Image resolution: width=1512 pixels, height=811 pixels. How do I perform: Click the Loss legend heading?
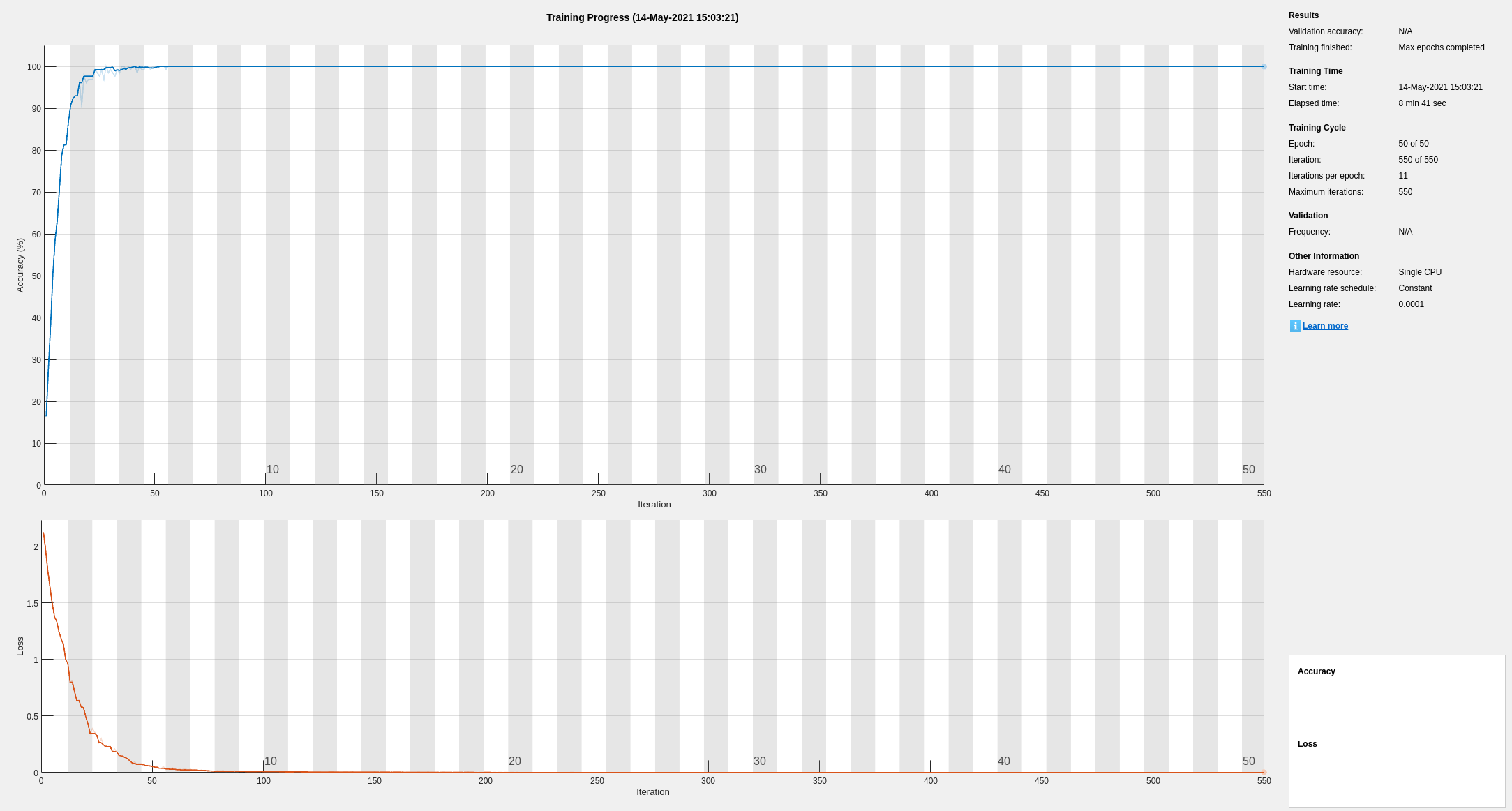[x=1307, y=744]
